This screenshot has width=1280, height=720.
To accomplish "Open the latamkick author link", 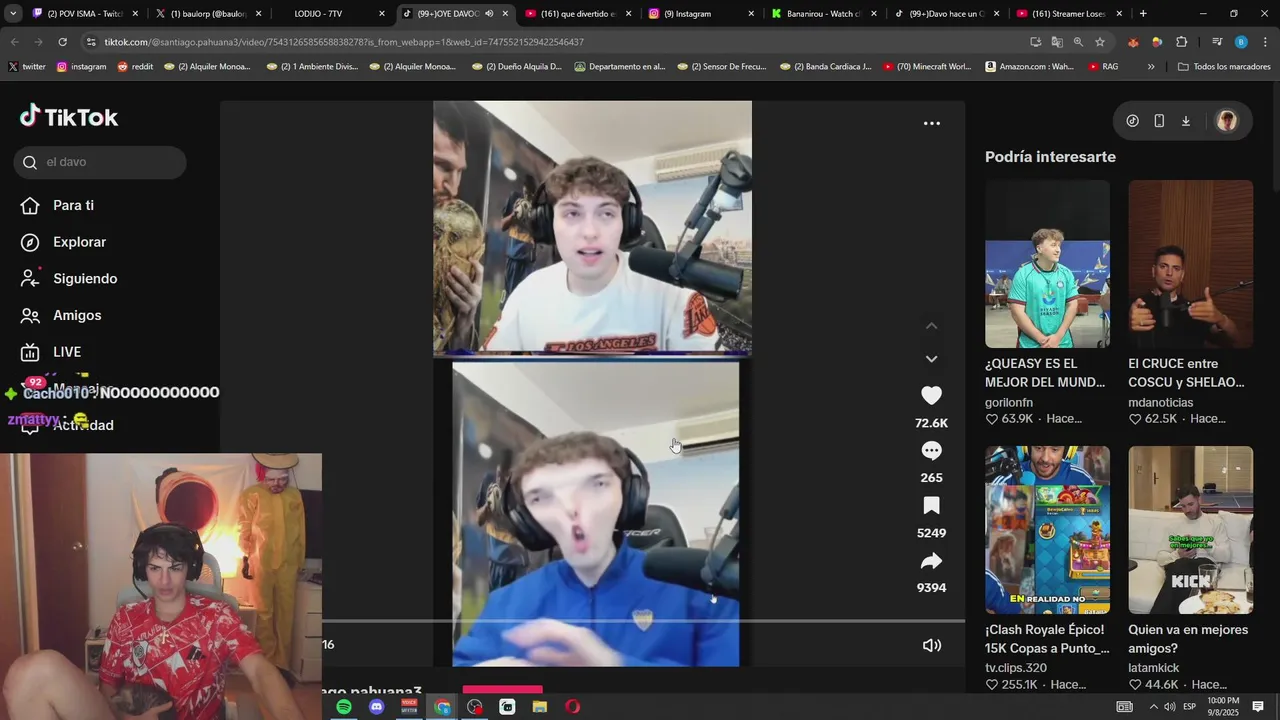I will tap(1154, 668).
